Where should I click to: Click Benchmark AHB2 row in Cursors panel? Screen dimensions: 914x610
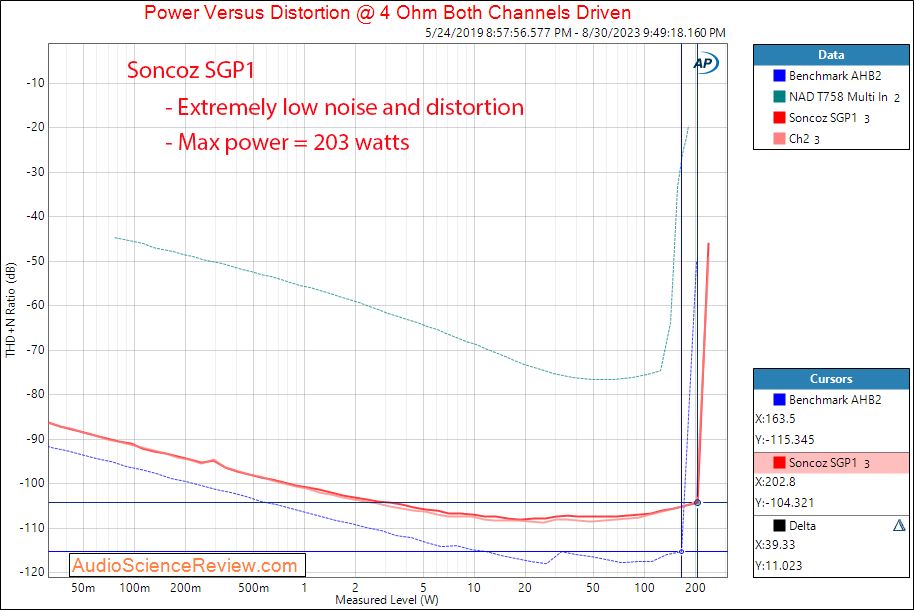[x=831, y=399]
